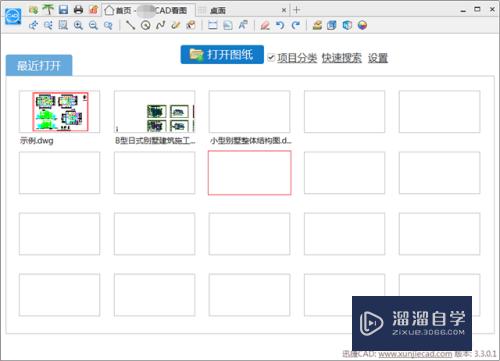Click the area measure icon
Image resolution: width=500 pixels, height=361 pixels.
pos(228,25)
